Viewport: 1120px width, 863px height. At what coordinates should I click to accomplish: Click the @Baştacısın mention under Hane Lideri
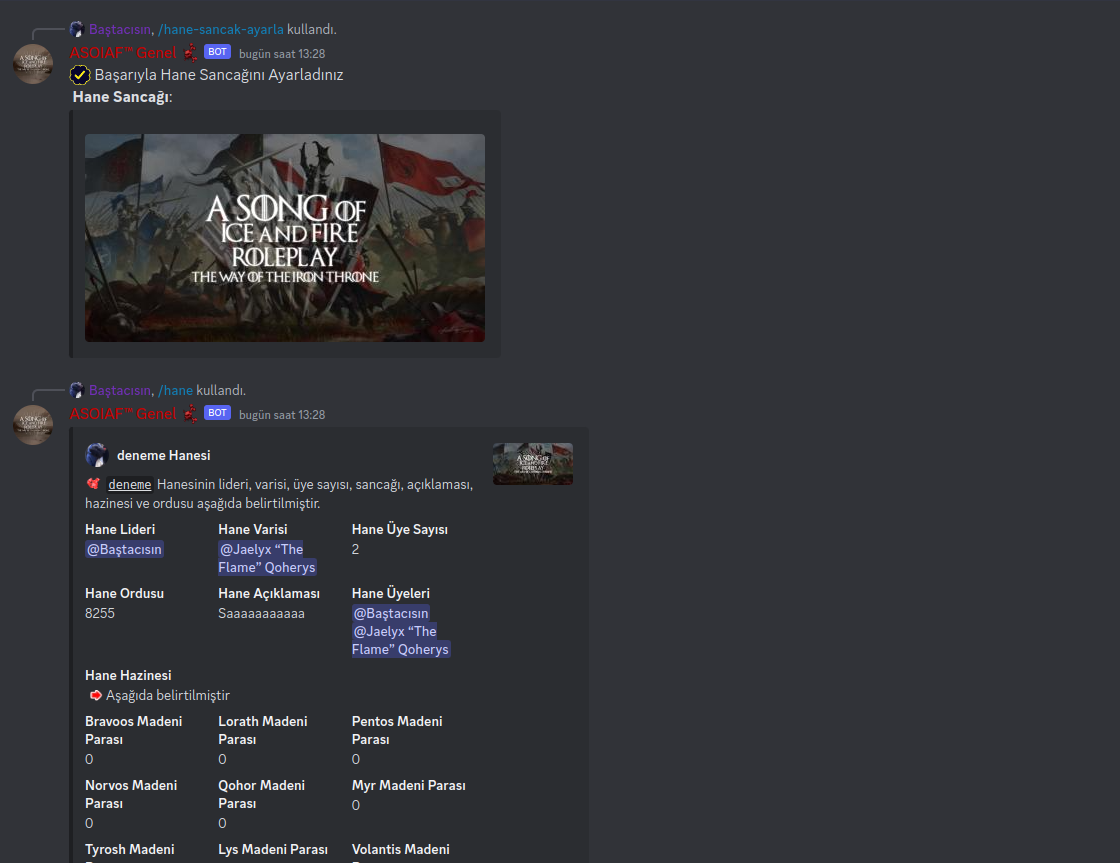123,548
